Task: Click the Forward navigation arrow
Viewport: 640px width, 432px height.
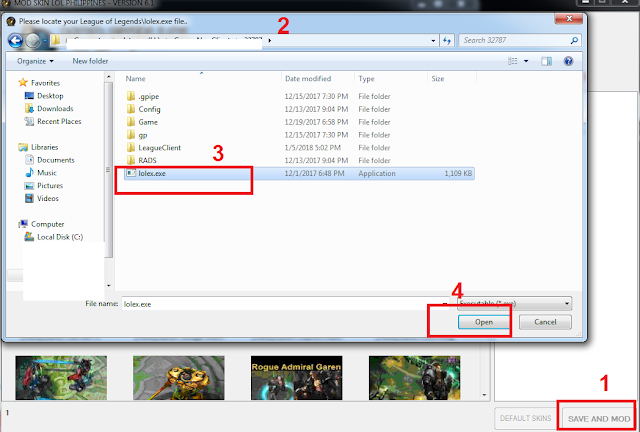Action: pos(33,40)
